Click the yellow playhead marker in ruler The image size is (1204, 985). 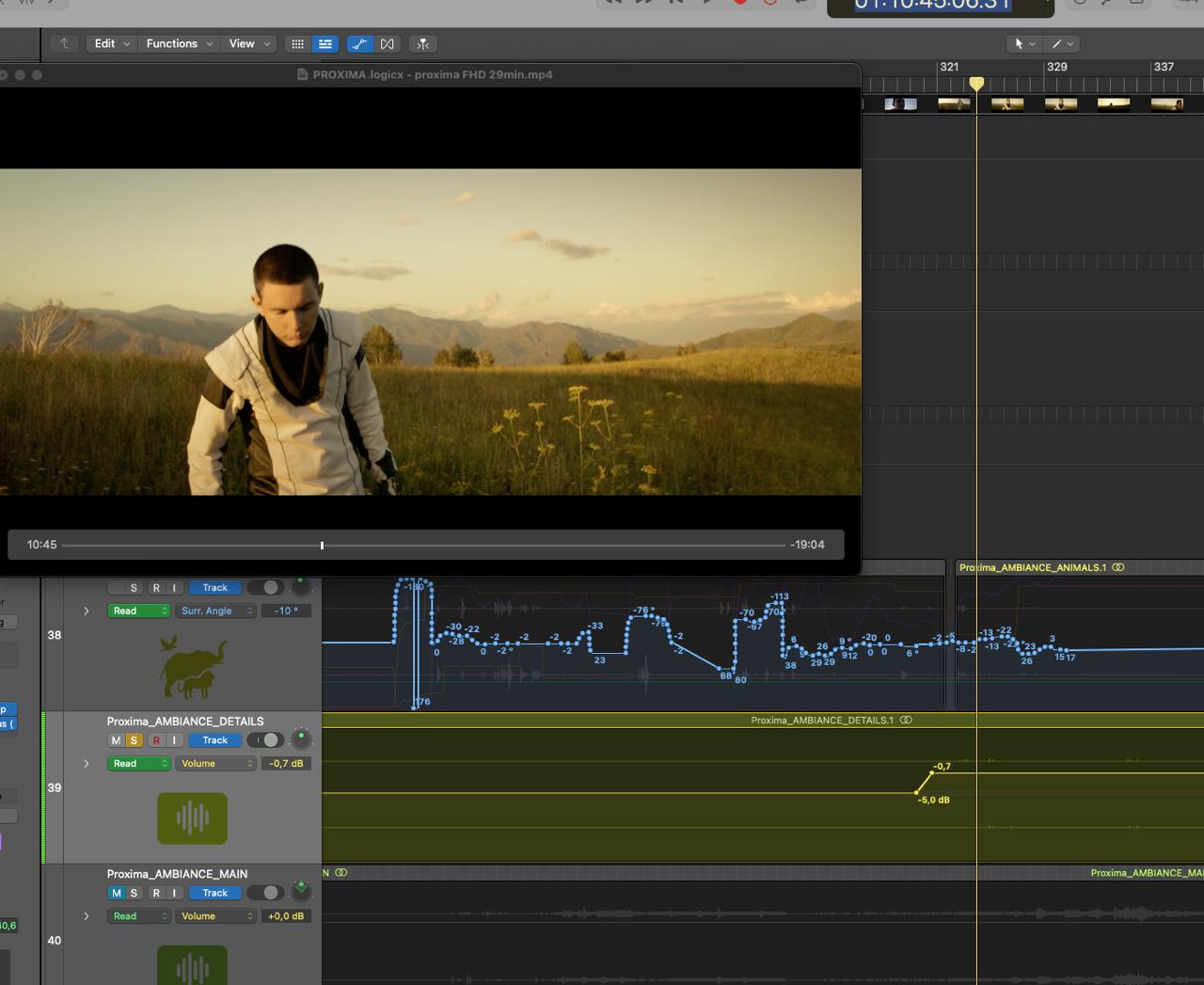coord(976,84)
